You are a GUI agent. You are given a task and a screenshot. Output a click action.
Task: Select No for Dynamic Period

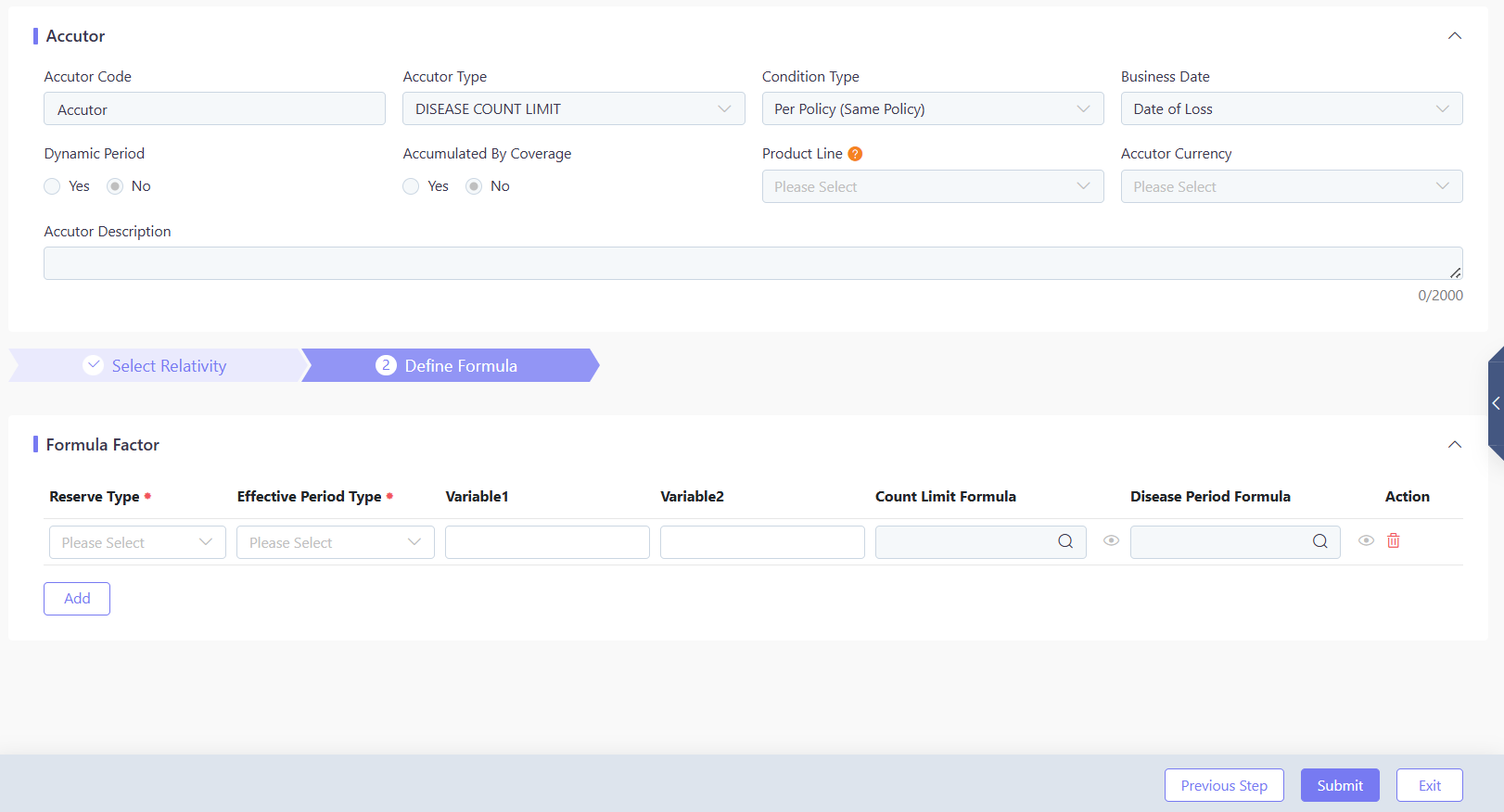[x=115, y=186]
